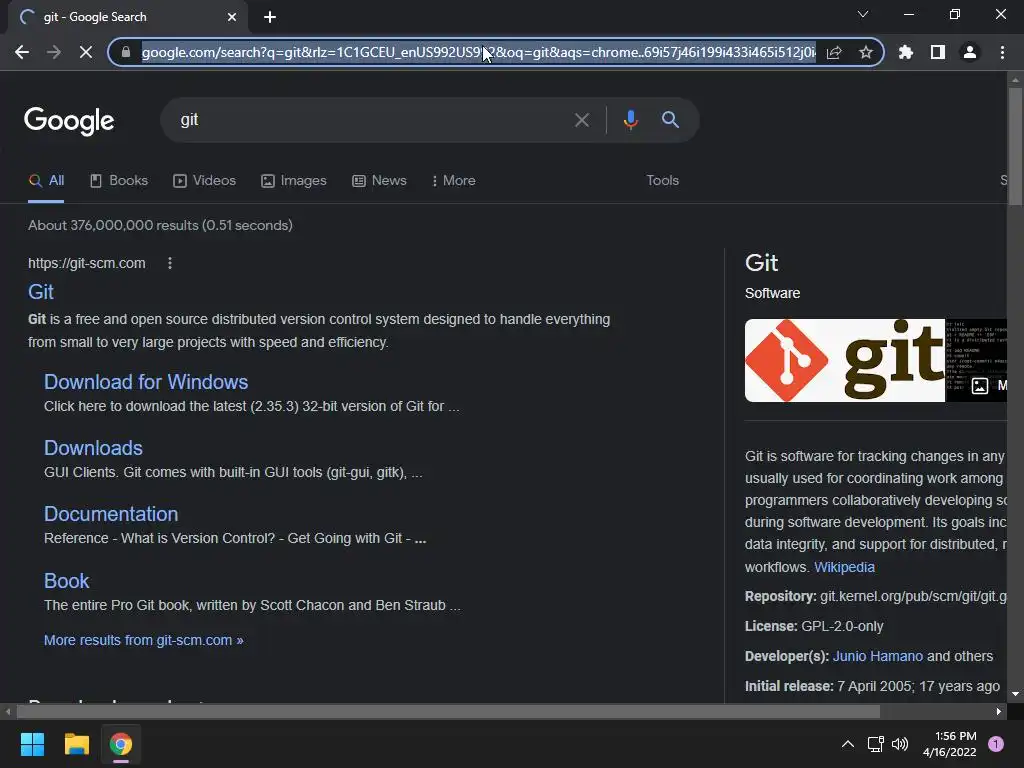Go to Google logo homepage
The image size is (1024, 768).
pos(69,121)
